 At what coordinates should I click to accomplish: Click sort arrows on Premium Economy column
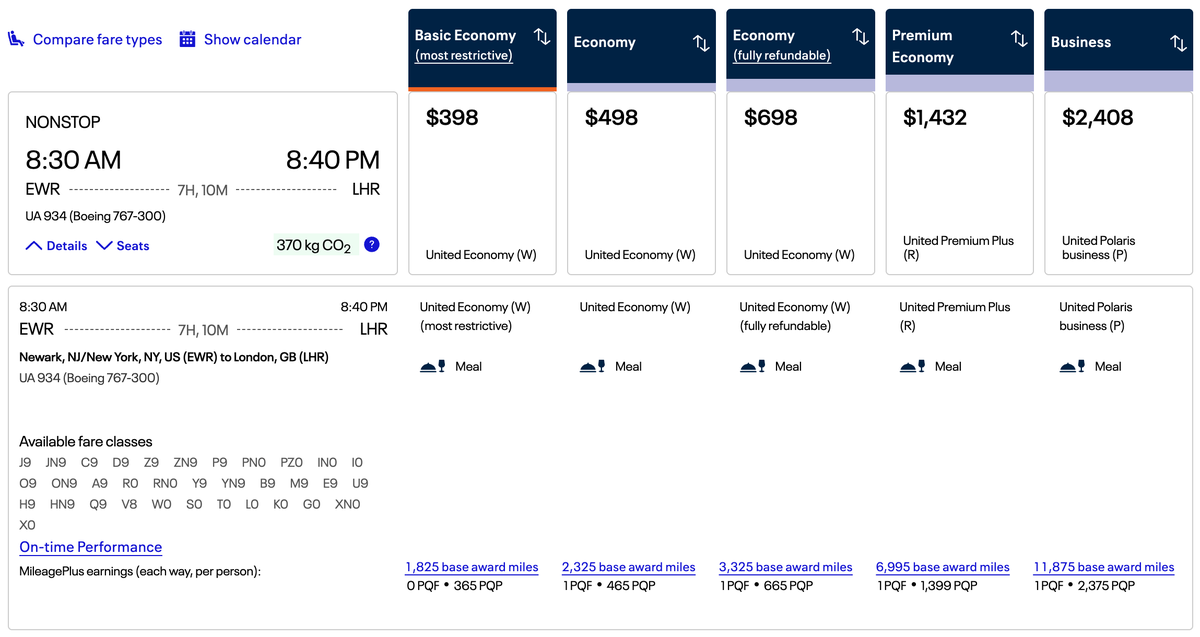(x=1019, y=36)
